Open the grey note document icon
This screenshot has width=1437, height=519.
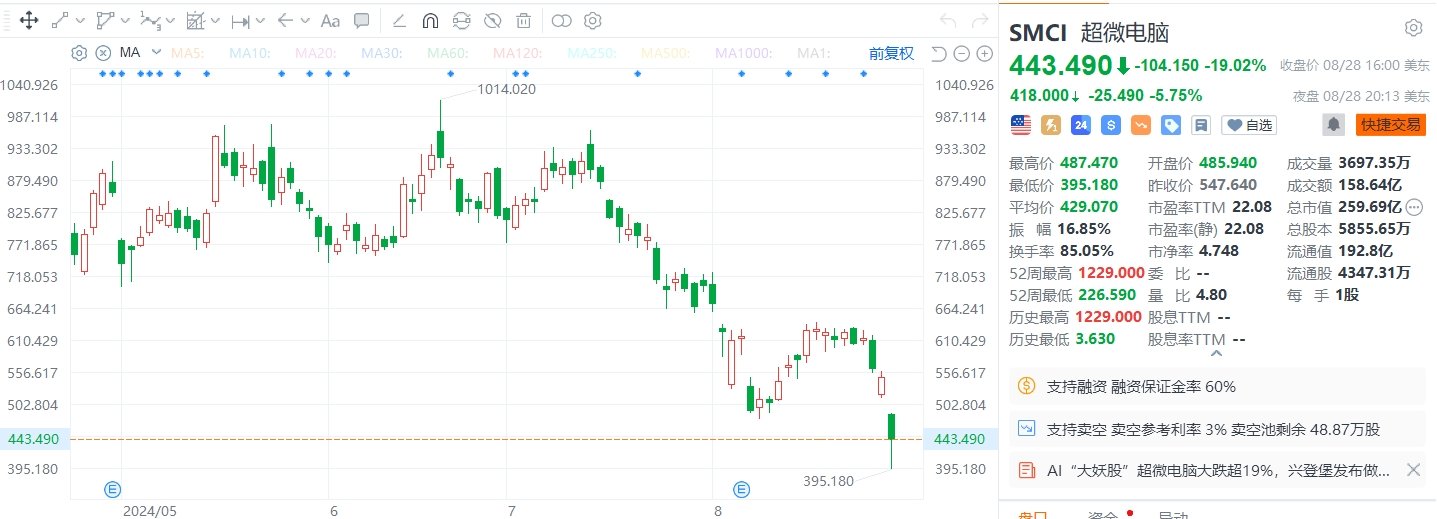coord(1202,125)
